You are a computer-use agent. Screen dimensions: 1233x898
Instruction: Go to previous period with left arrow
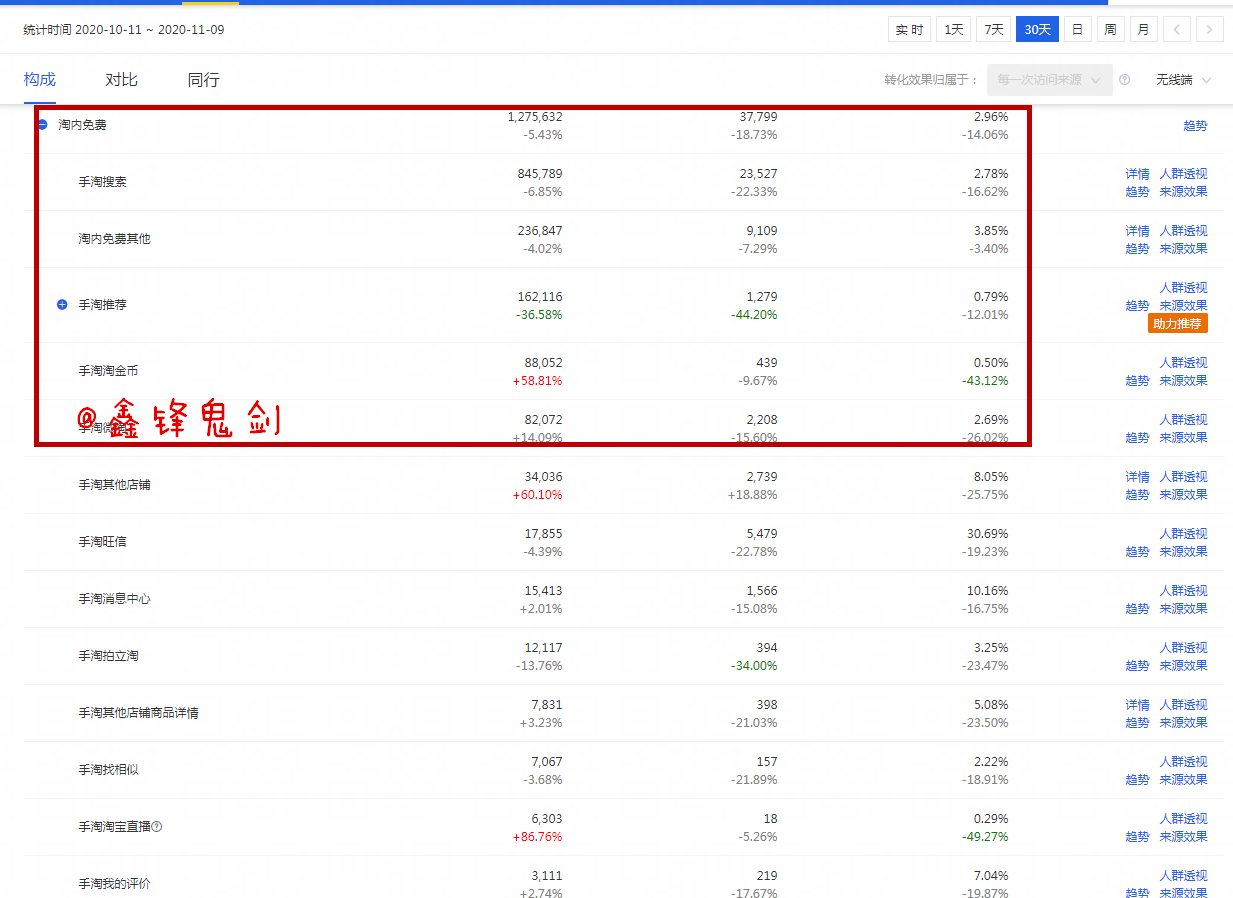[1176, 30]
